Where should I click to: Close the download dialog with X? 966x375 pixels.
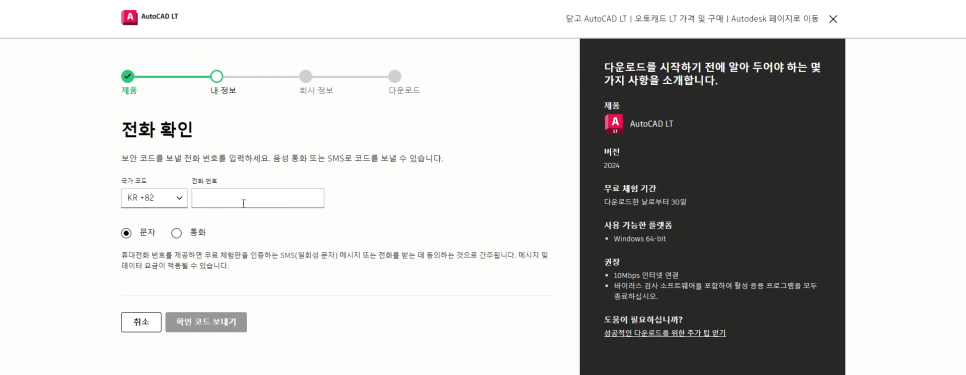point(833,19)
